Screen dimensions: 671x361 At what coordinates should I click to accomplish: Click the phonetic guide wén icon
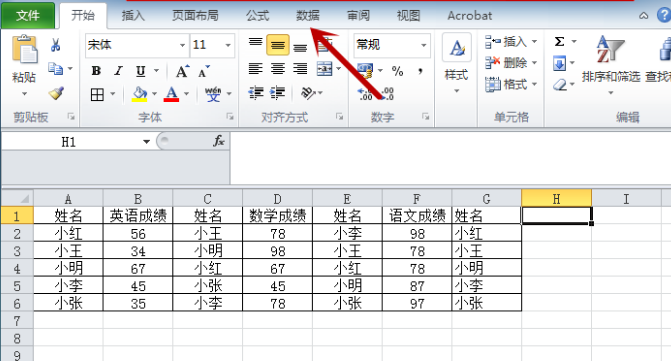coord(213,94)
